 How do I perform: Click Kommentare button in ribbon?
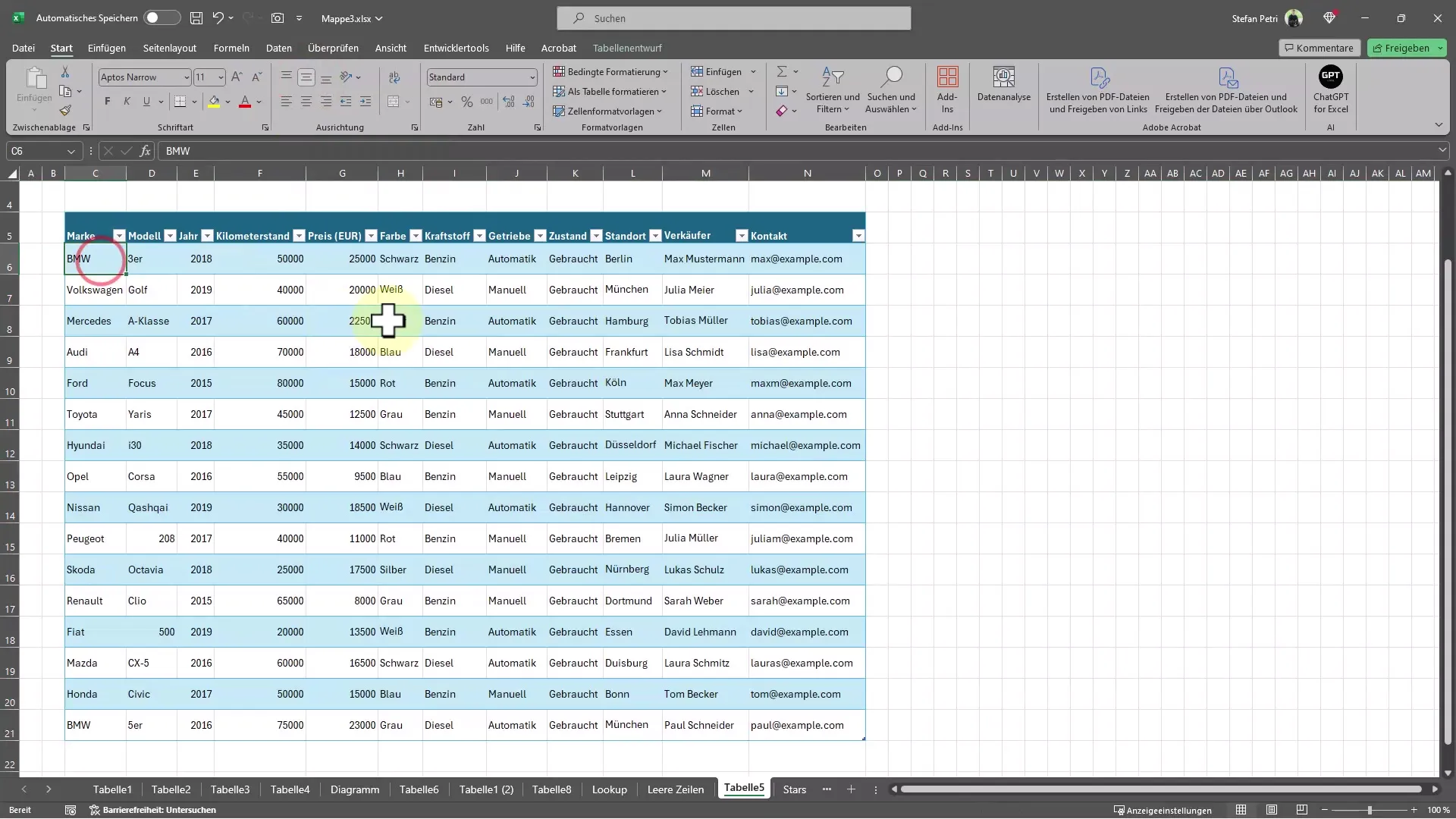(1318, 47)
